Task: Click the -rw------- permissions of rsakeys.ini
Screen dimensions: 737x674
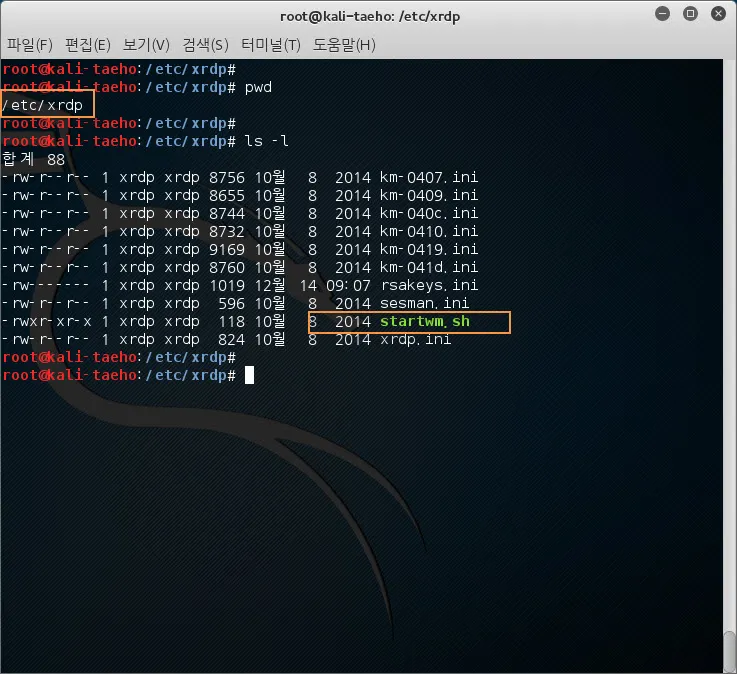Action: pos(46,285)
